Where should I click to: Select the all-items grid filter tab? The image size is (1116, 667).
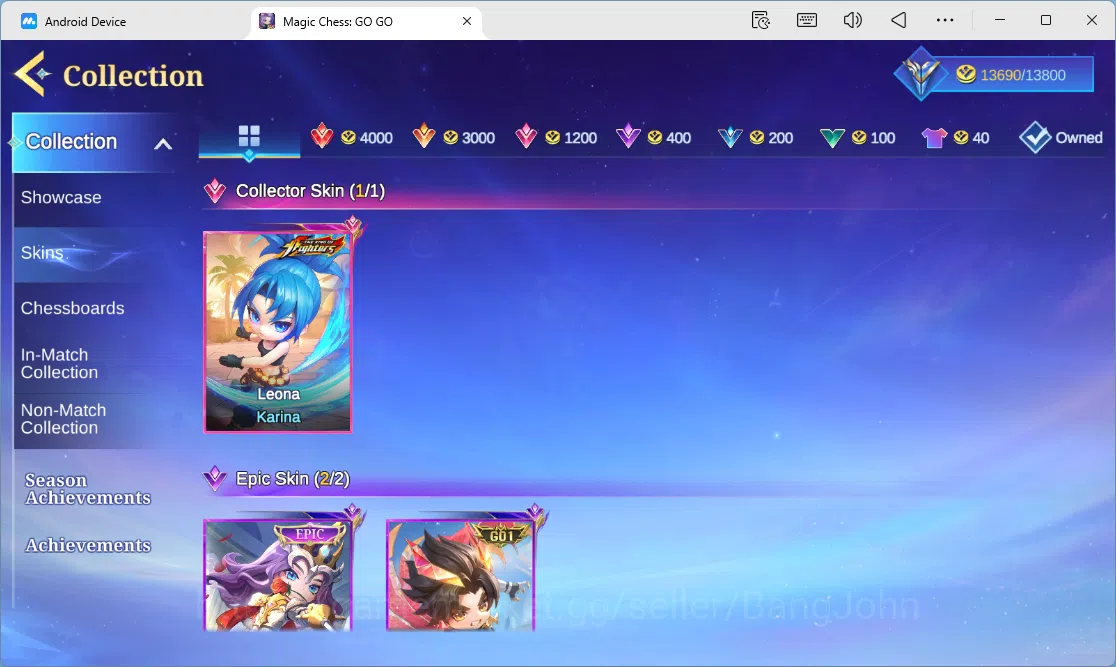[x=249, y=136]
